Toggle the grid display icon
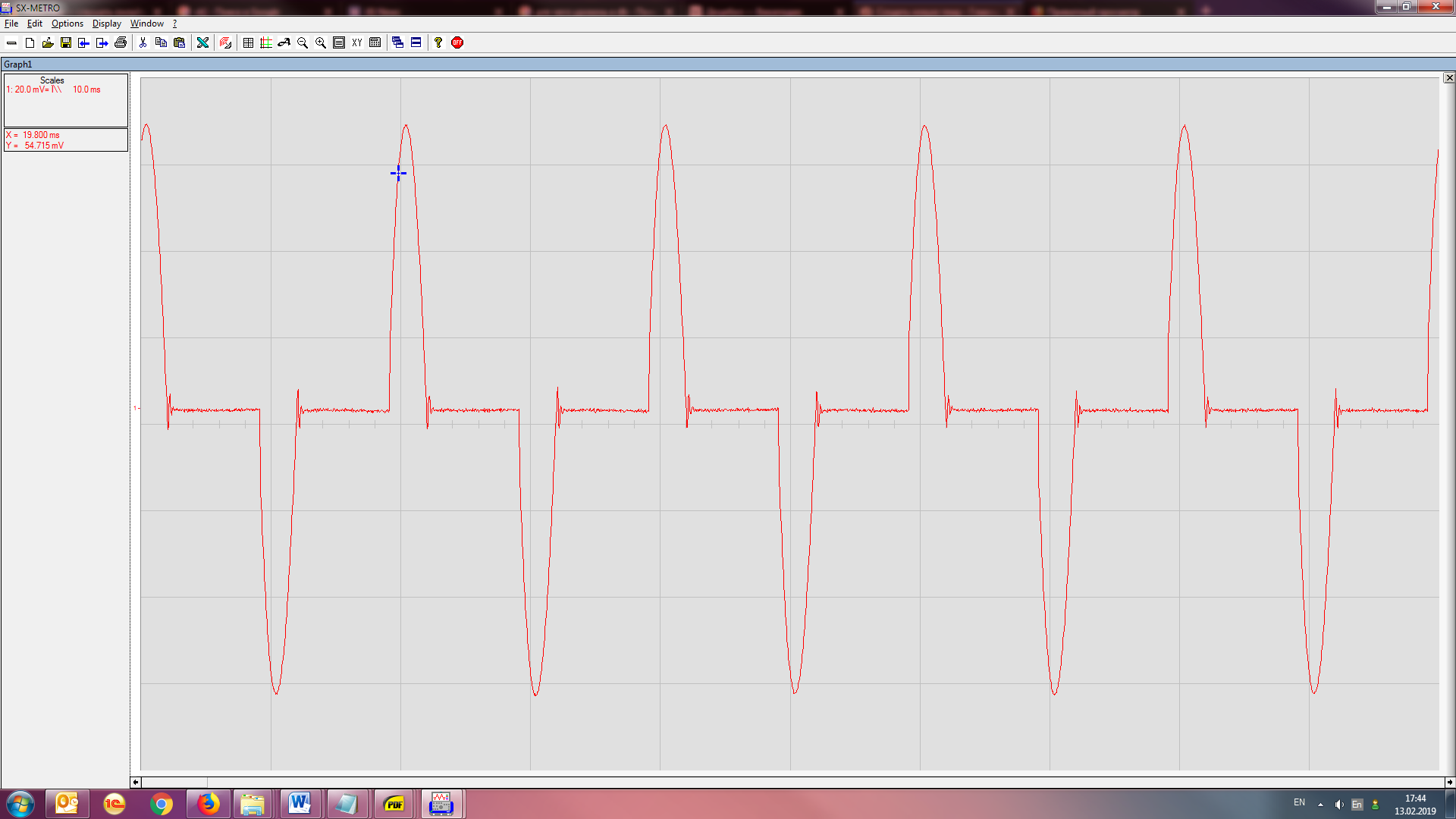Image resolution: width=1456 pixels, height=819 pixels. coord(248,43)
